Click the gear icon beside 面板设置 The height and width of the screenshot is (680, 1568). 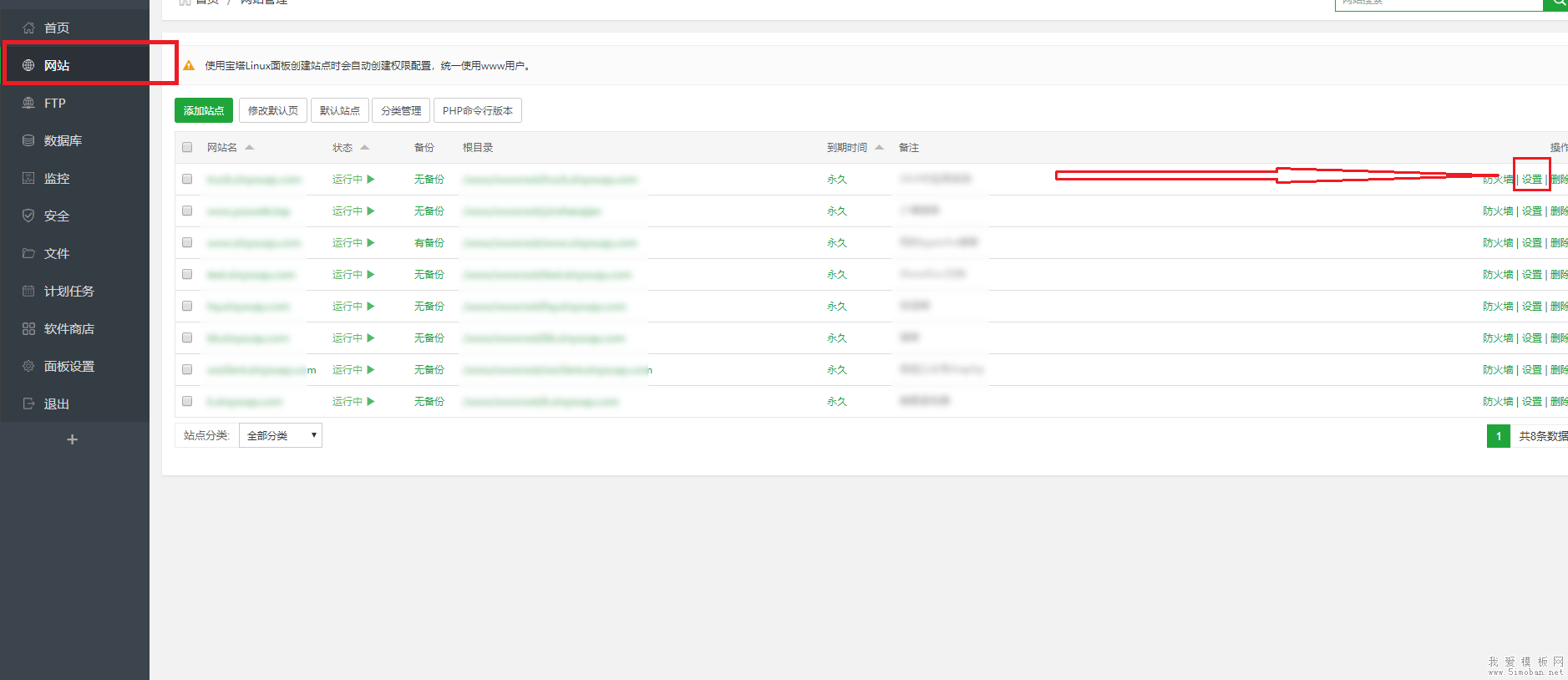(28, 366)
